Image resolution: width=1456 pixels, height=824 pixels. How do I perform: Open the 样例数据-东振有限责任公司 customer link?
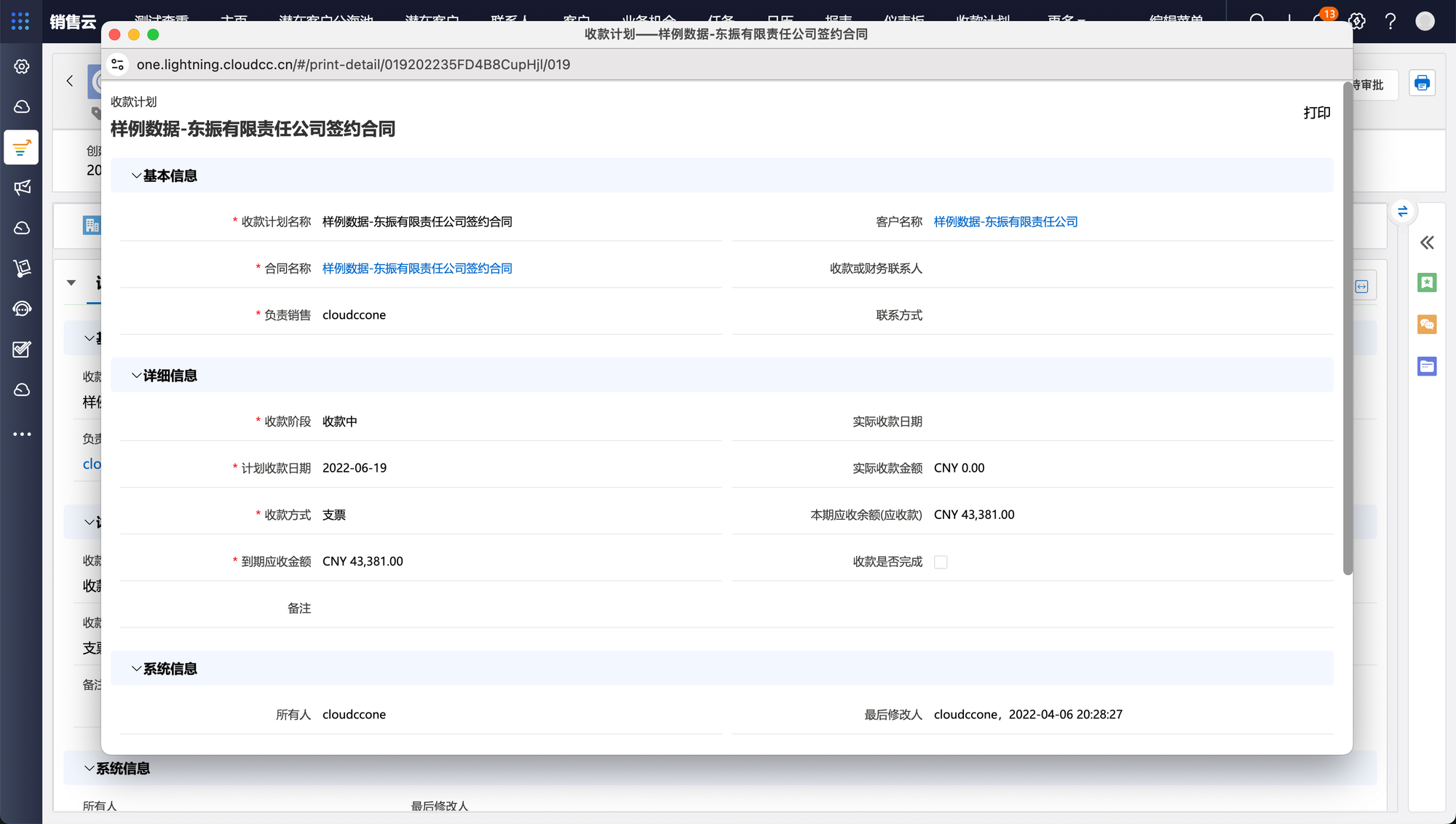coord(1005,222)
